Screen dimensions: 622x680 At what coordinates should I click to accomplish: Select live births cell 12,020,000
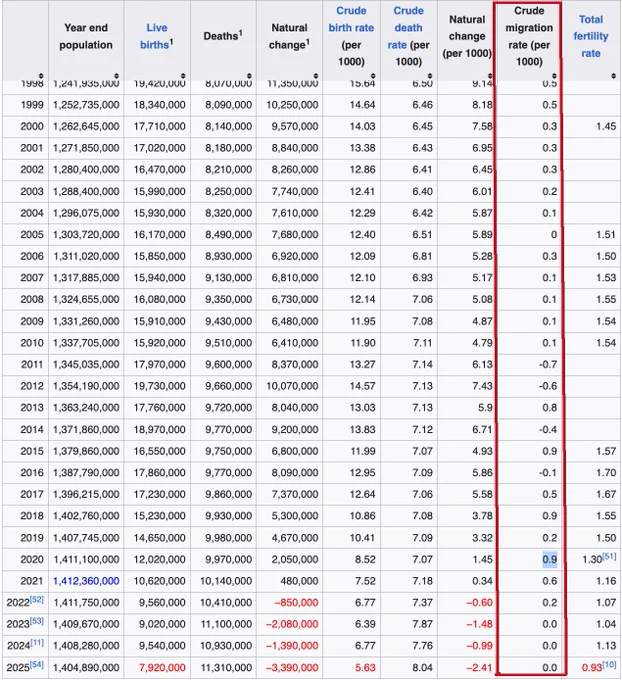point(159,559)
